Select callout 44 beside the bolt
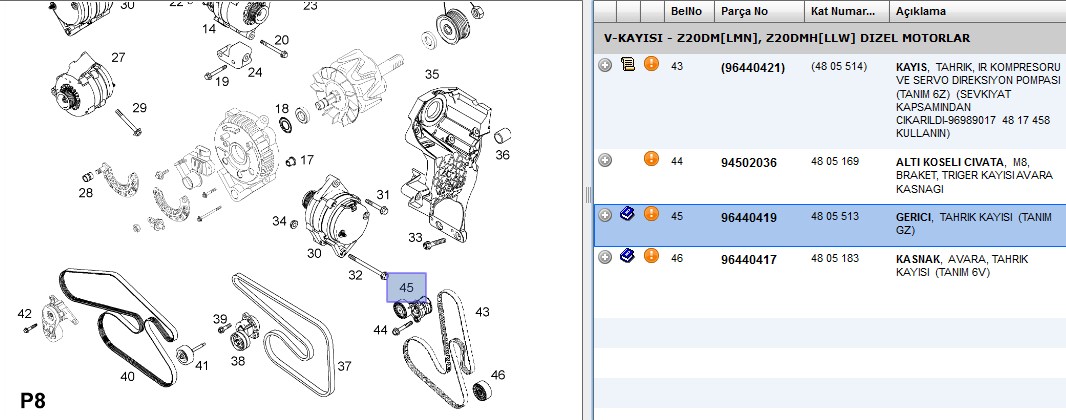 [x=380, y=330]
